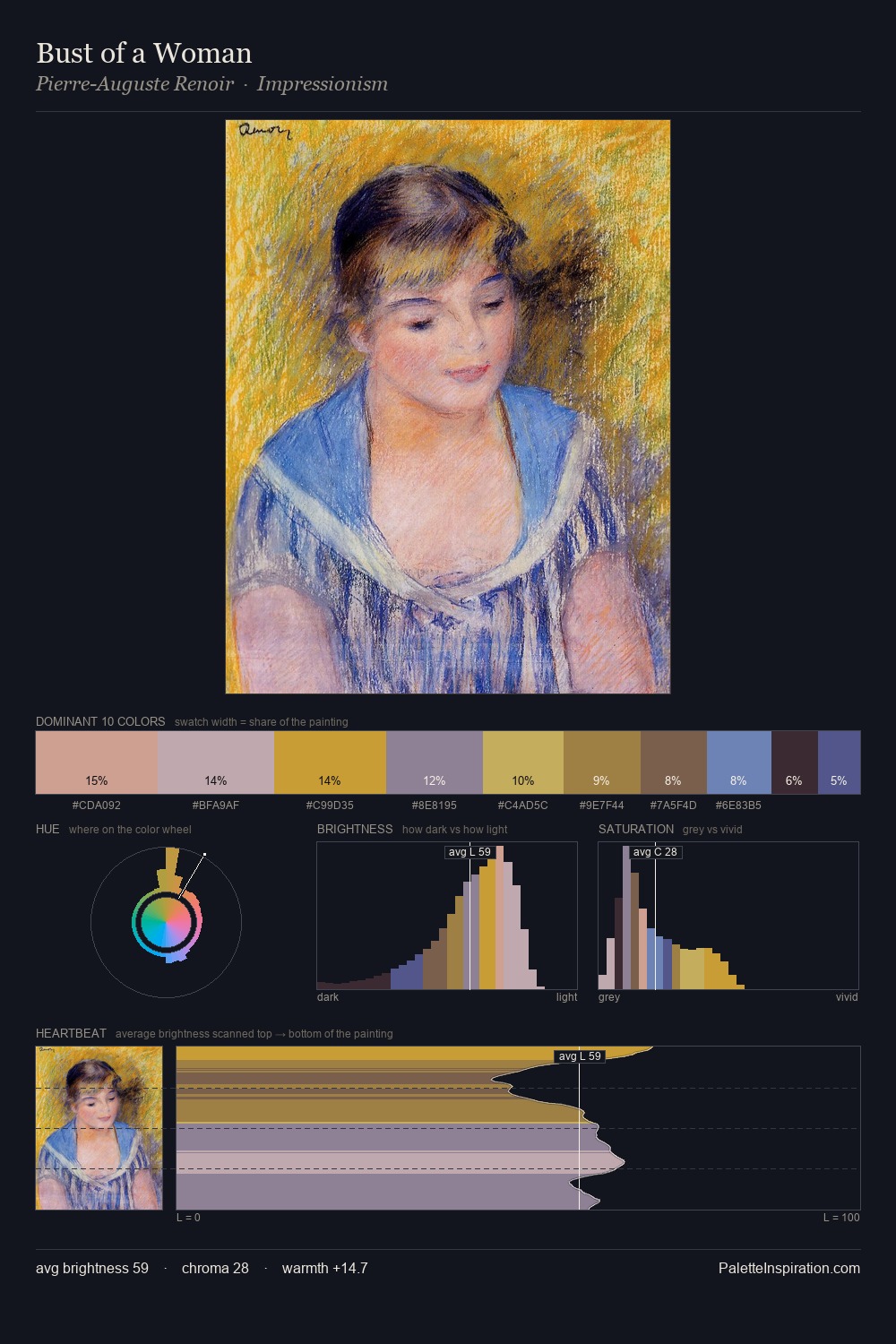Open the PaletteInspiration.com link
This screenshot has width=896, height=1344.
[x=789, y=1269]
